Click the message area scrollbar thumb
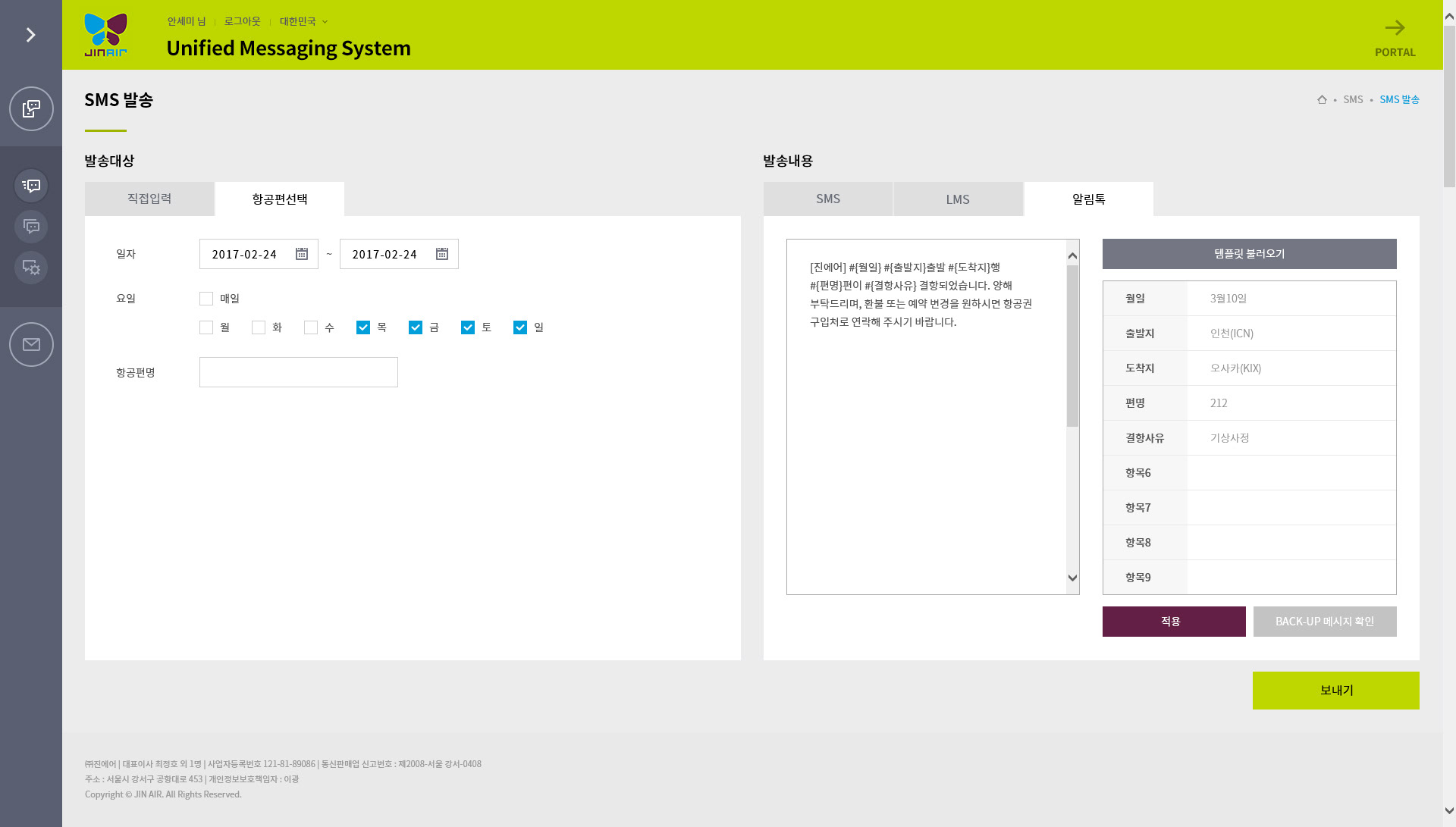The width and height of the screenshot is (1456, 827). click(x=1072, y=346)
